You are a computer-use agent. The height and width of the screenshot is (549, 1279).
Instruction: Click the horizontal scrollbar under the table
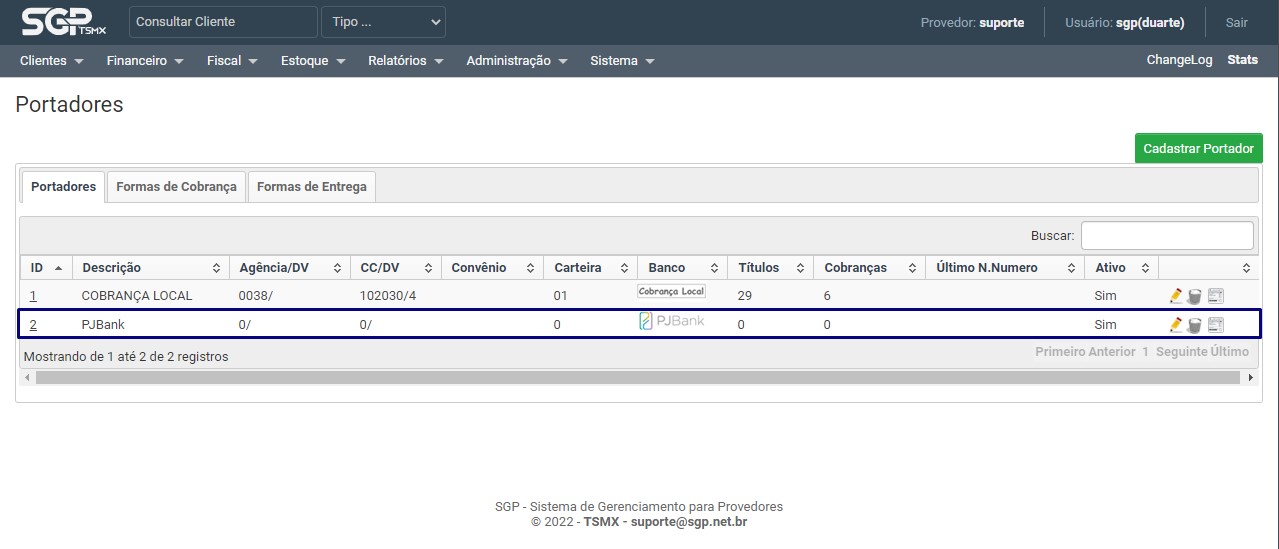[638, 378]
